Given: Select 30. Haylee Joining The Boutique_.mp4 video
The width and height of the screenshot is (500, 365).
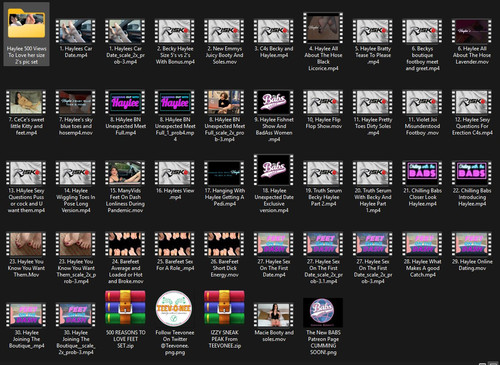Looking at the screenshot, I should [x=26, y=315].
